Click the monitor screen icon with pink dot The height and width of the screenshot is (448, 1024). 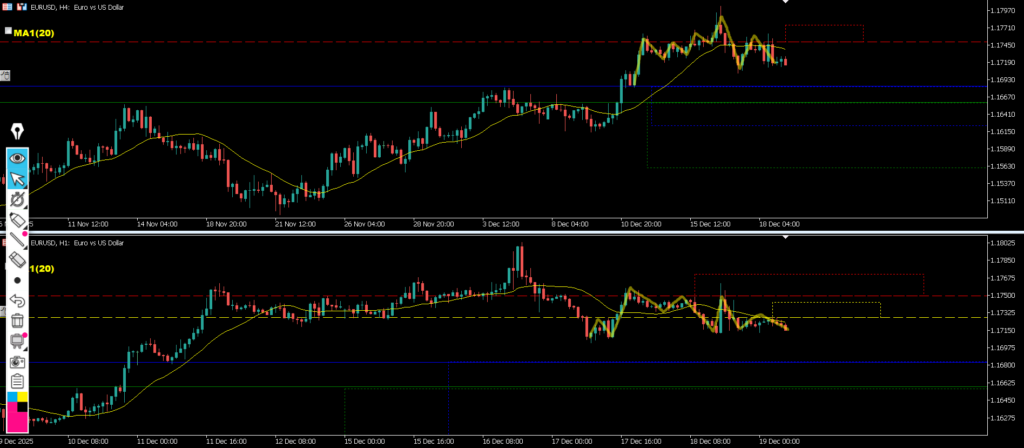pos(17,341)
